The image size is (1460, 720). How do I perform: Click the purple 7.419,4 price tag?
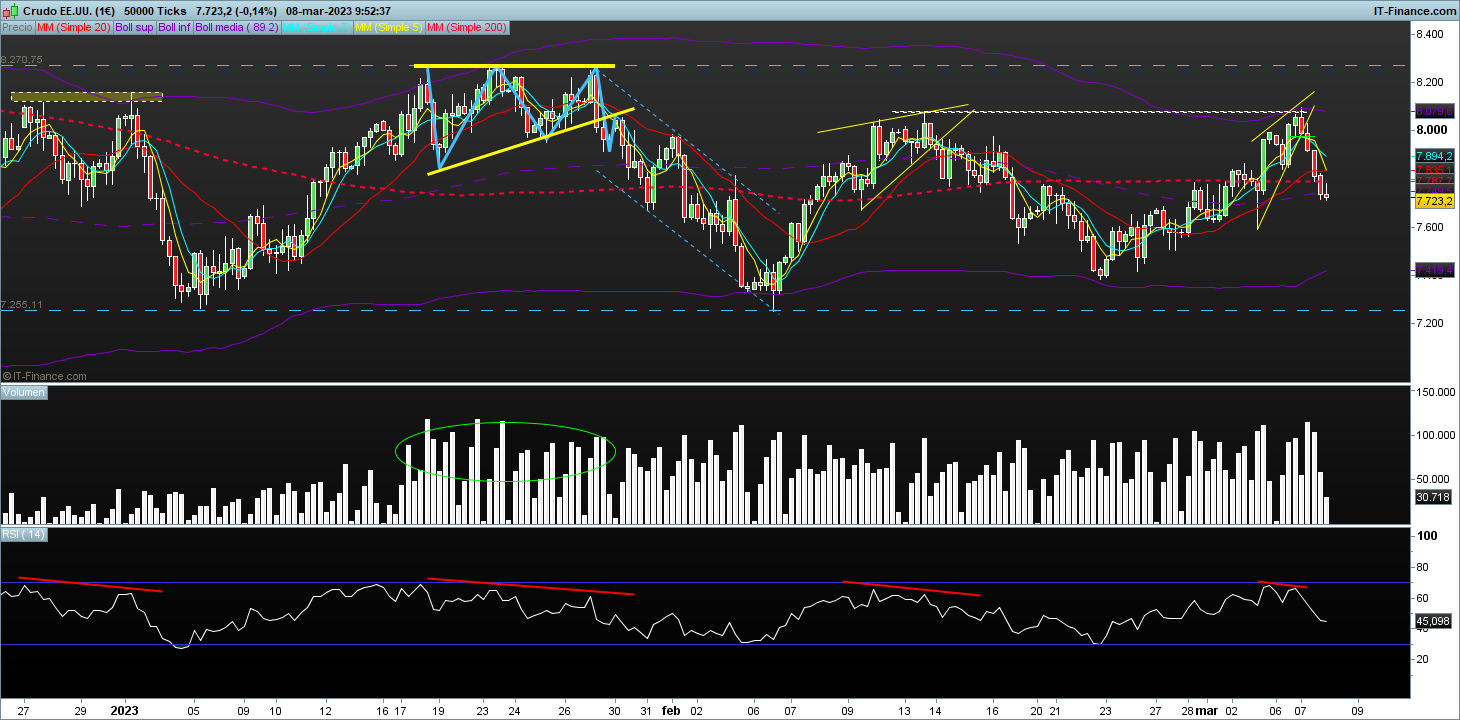point(1434,270)
